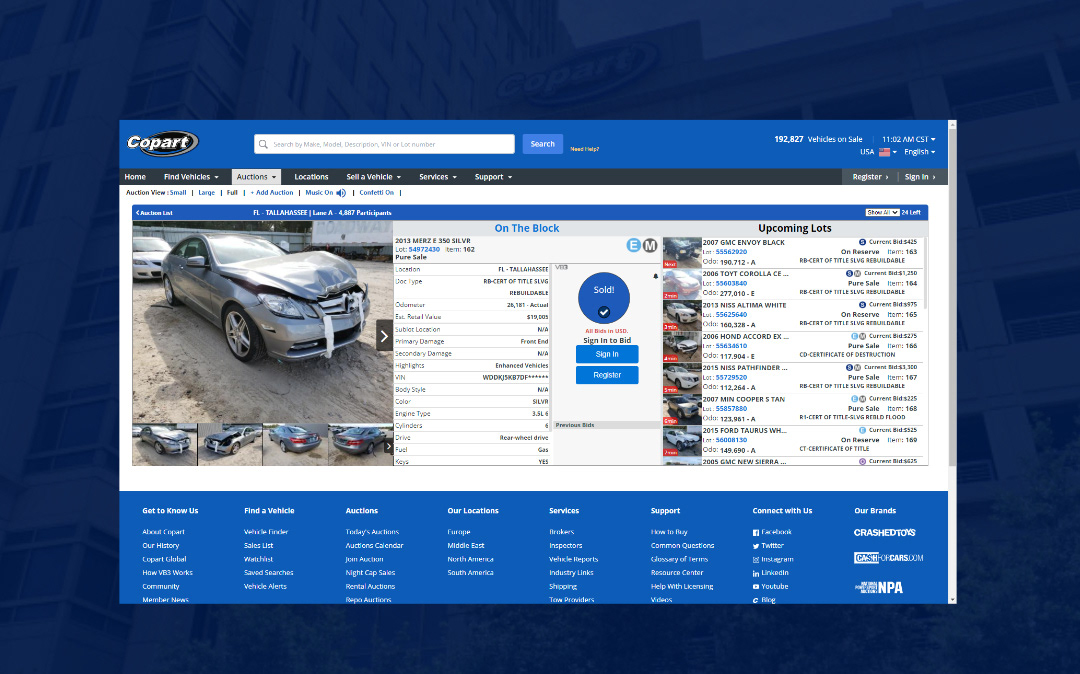Click the CrashedToys brand logo
Screen dimensions: 1080x674
(x=884, y=532)
